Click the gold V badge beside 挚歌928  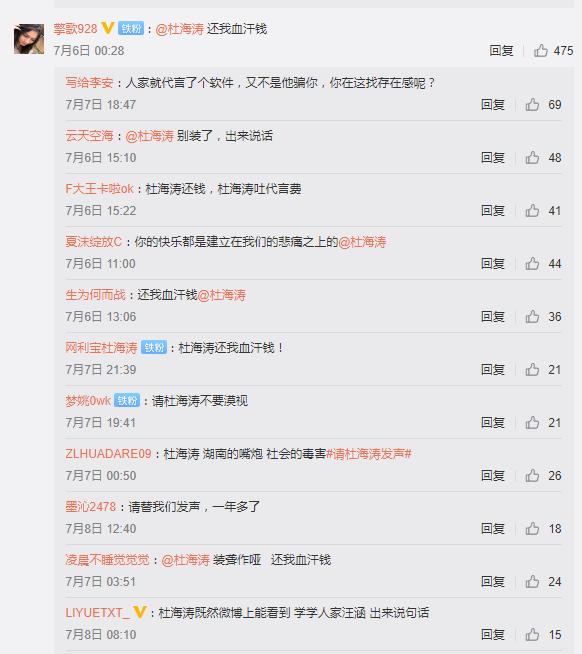pos(108,28)
